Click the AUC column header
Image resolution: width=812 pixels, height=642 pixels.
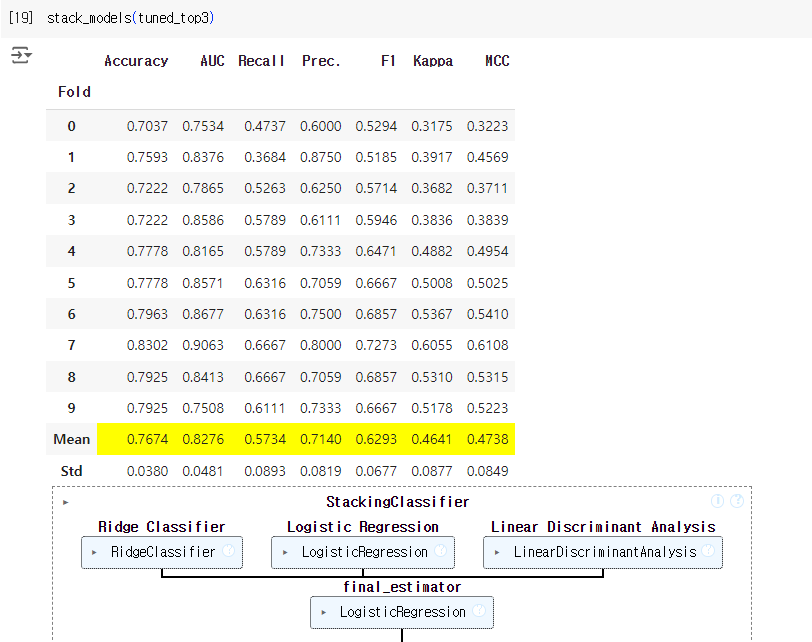212,61
